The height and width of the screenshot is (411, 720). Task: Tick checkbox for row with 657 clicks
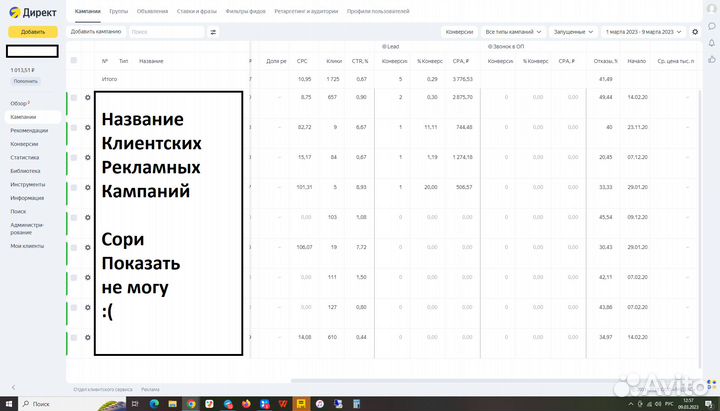coord(74,97)
